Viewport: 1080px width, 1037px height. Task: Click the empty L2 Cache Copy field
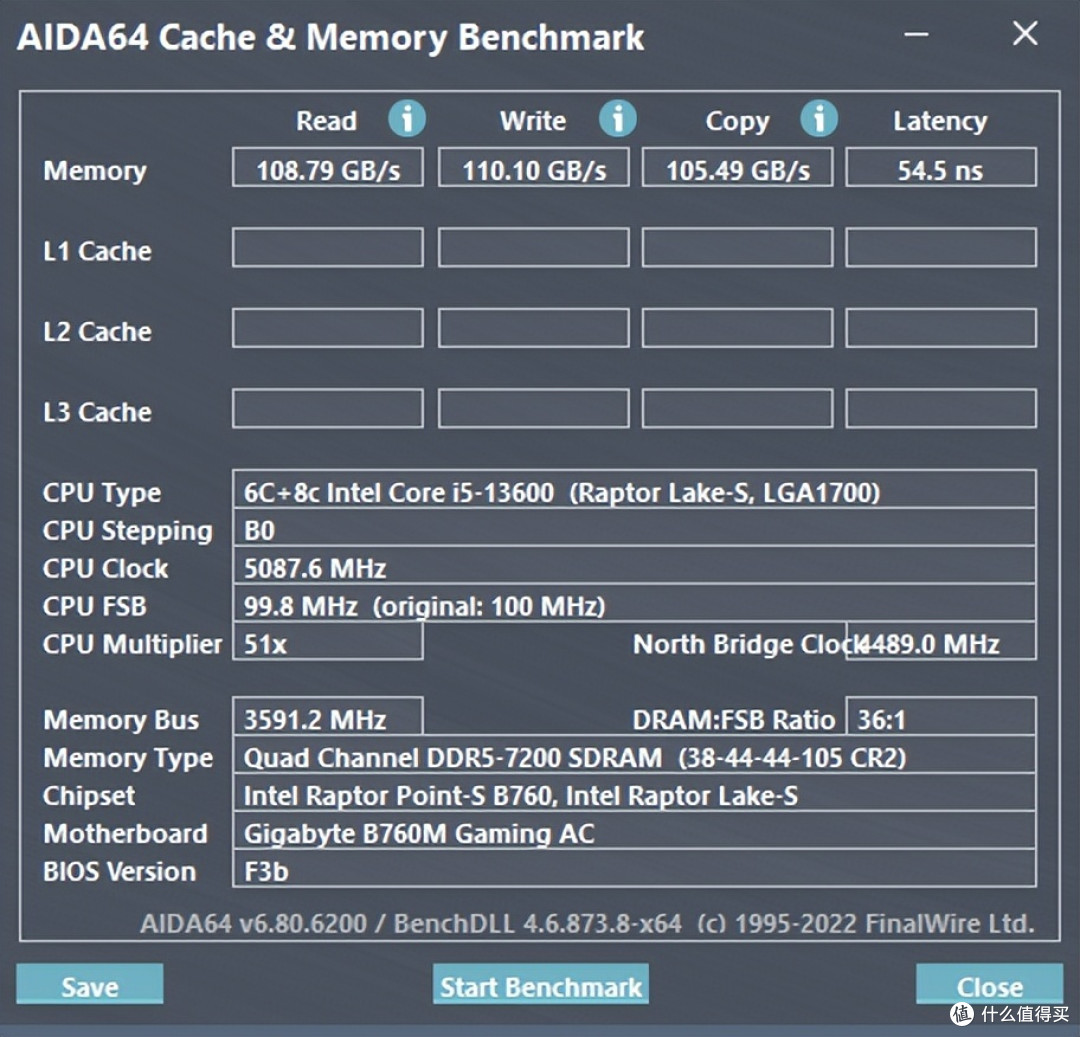click(x=737, y=327)
